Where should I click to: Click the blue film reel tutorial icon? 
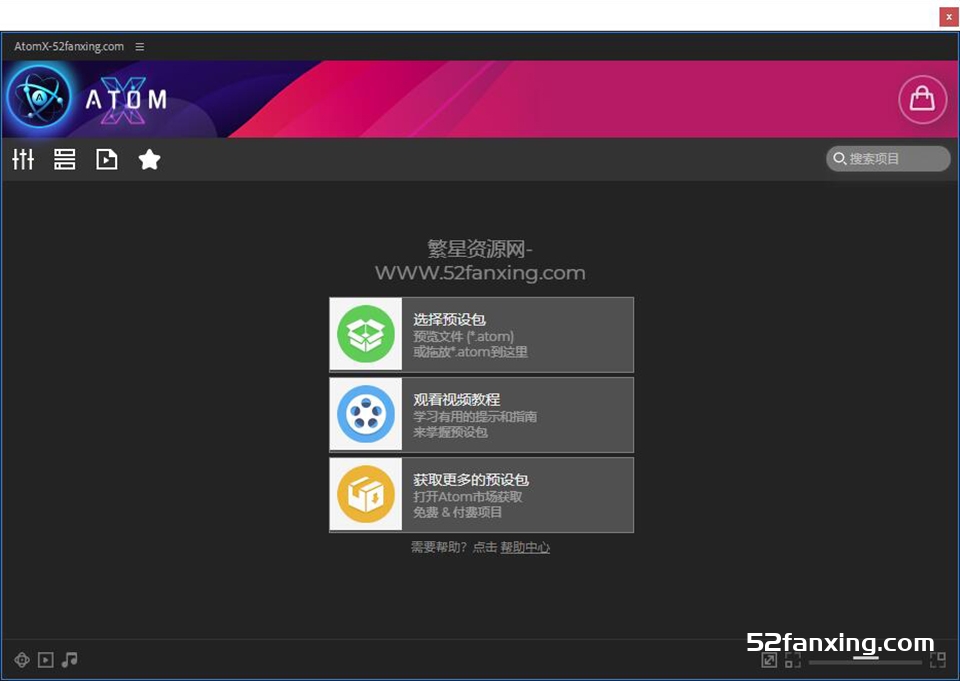pos(366,414)
